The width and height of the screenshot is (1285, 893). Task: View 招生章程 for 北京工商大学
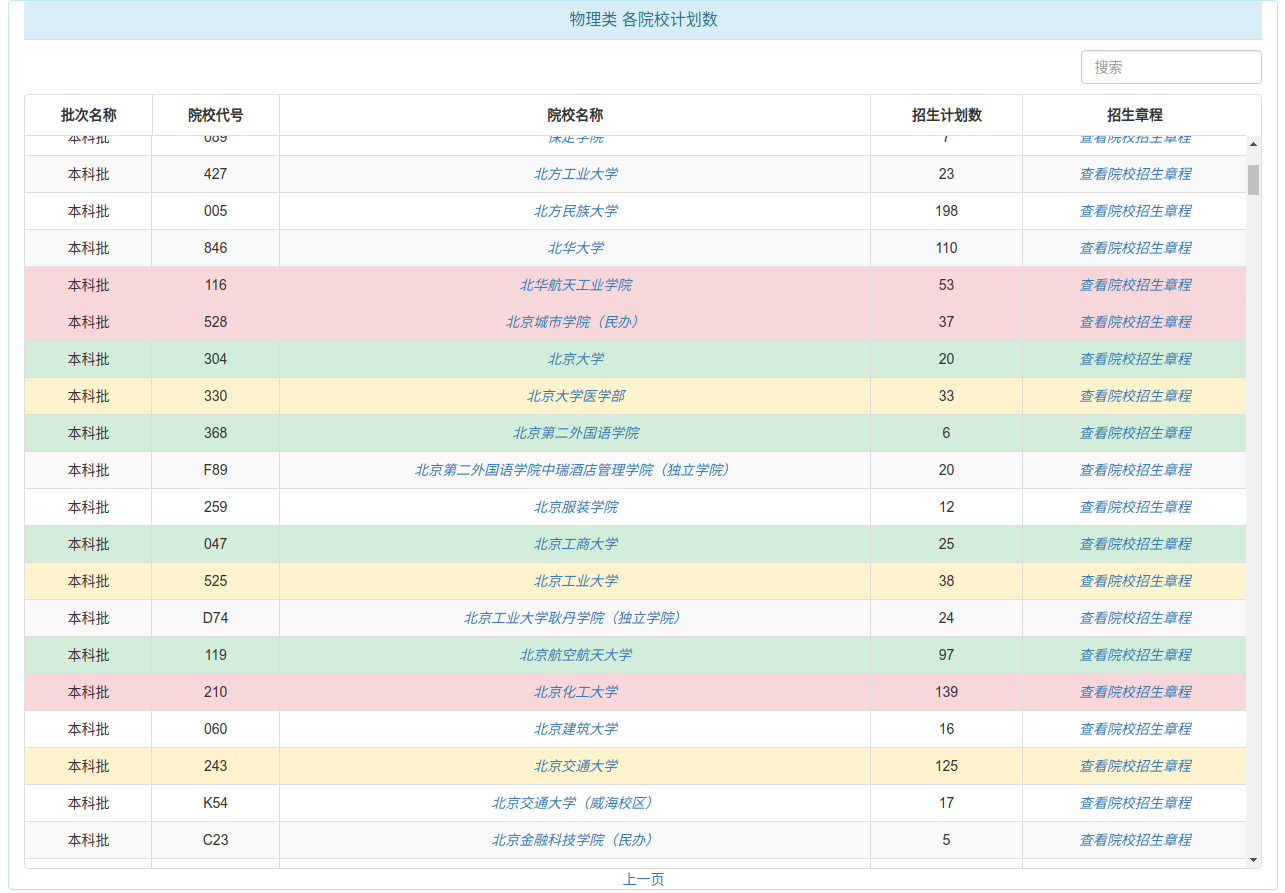pos(1135,544)
